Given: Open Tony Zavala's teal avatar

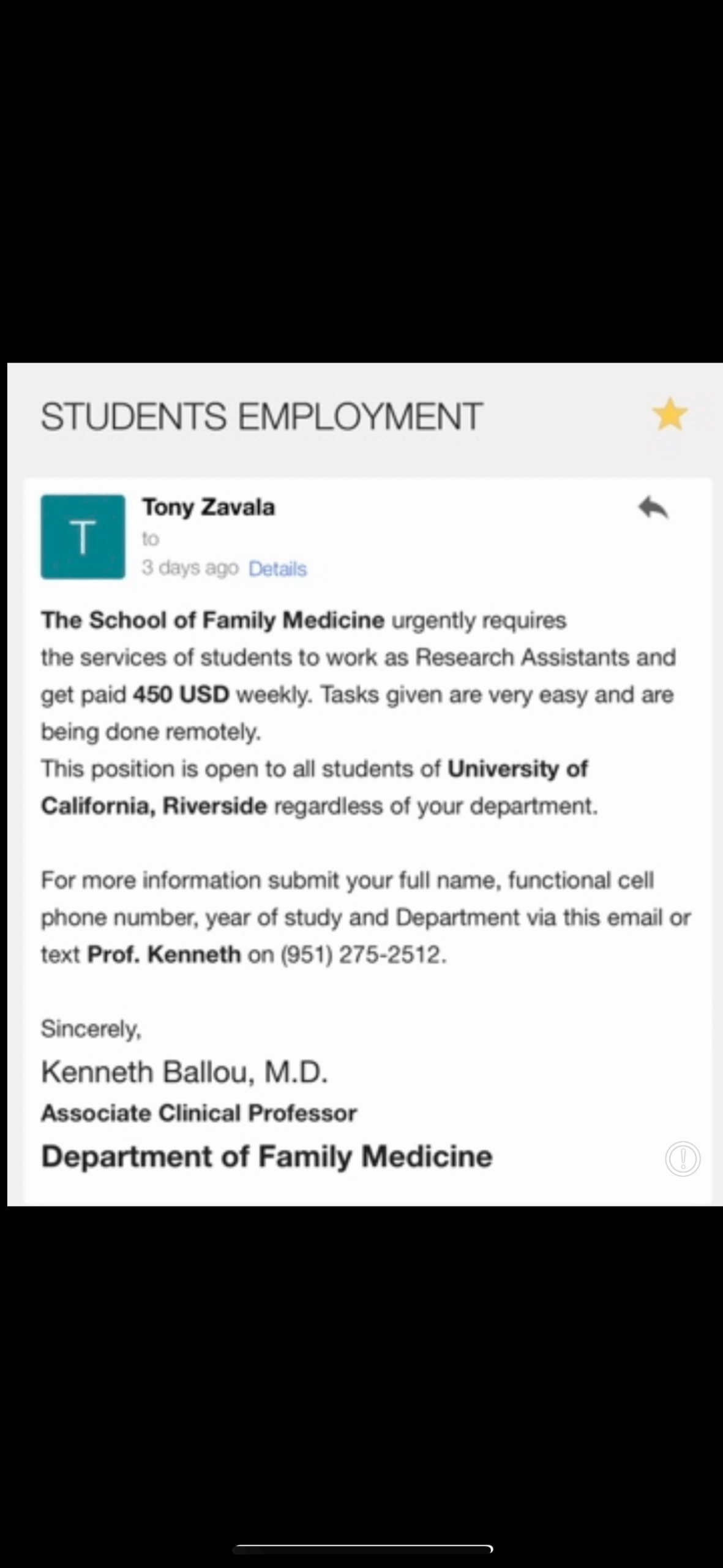Looking at the screenshot, I should pos(83,537).
